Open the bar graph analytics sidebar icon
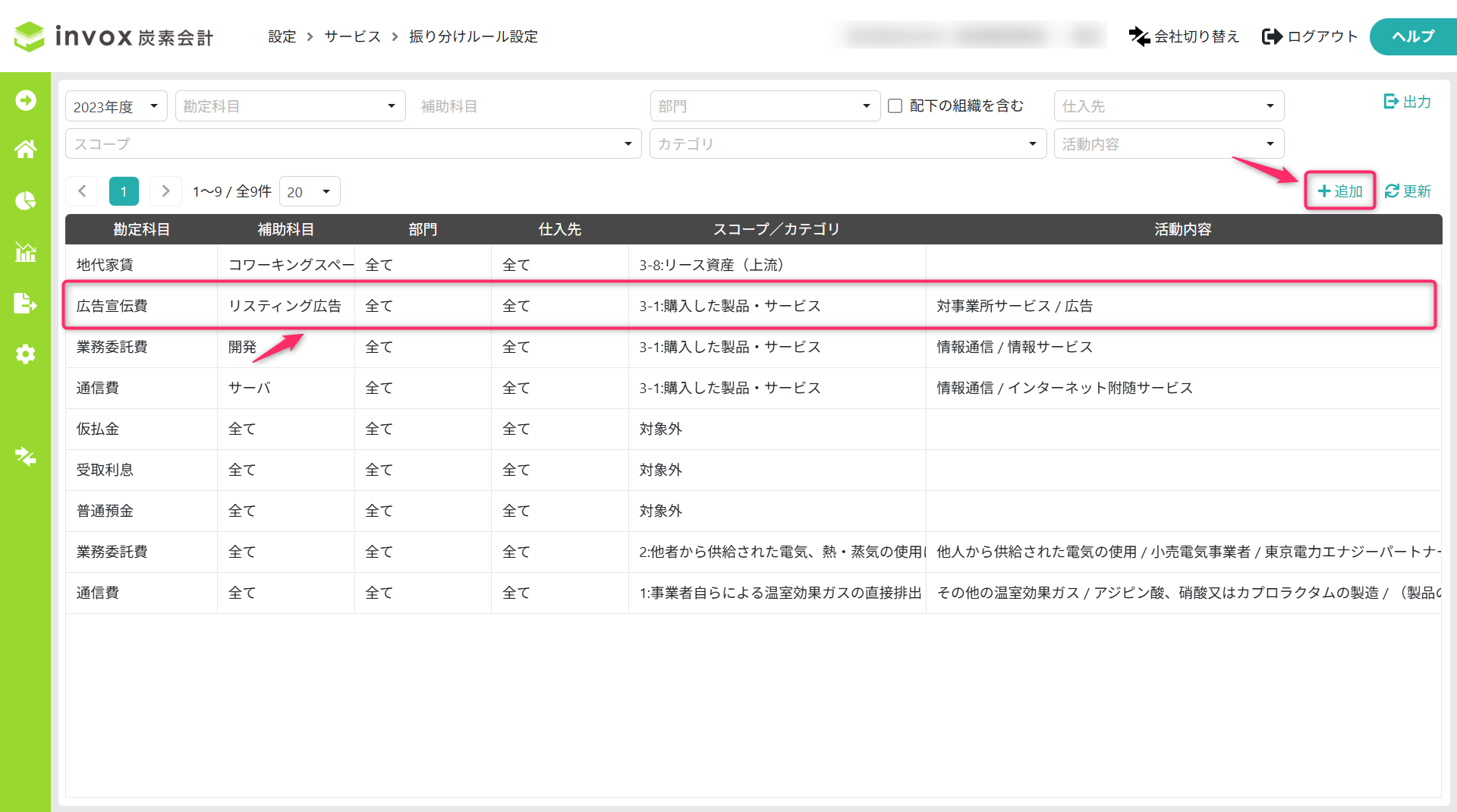The height and width of the screenshot is (812, 1457). pyautogui.click(x=25, y=252)
